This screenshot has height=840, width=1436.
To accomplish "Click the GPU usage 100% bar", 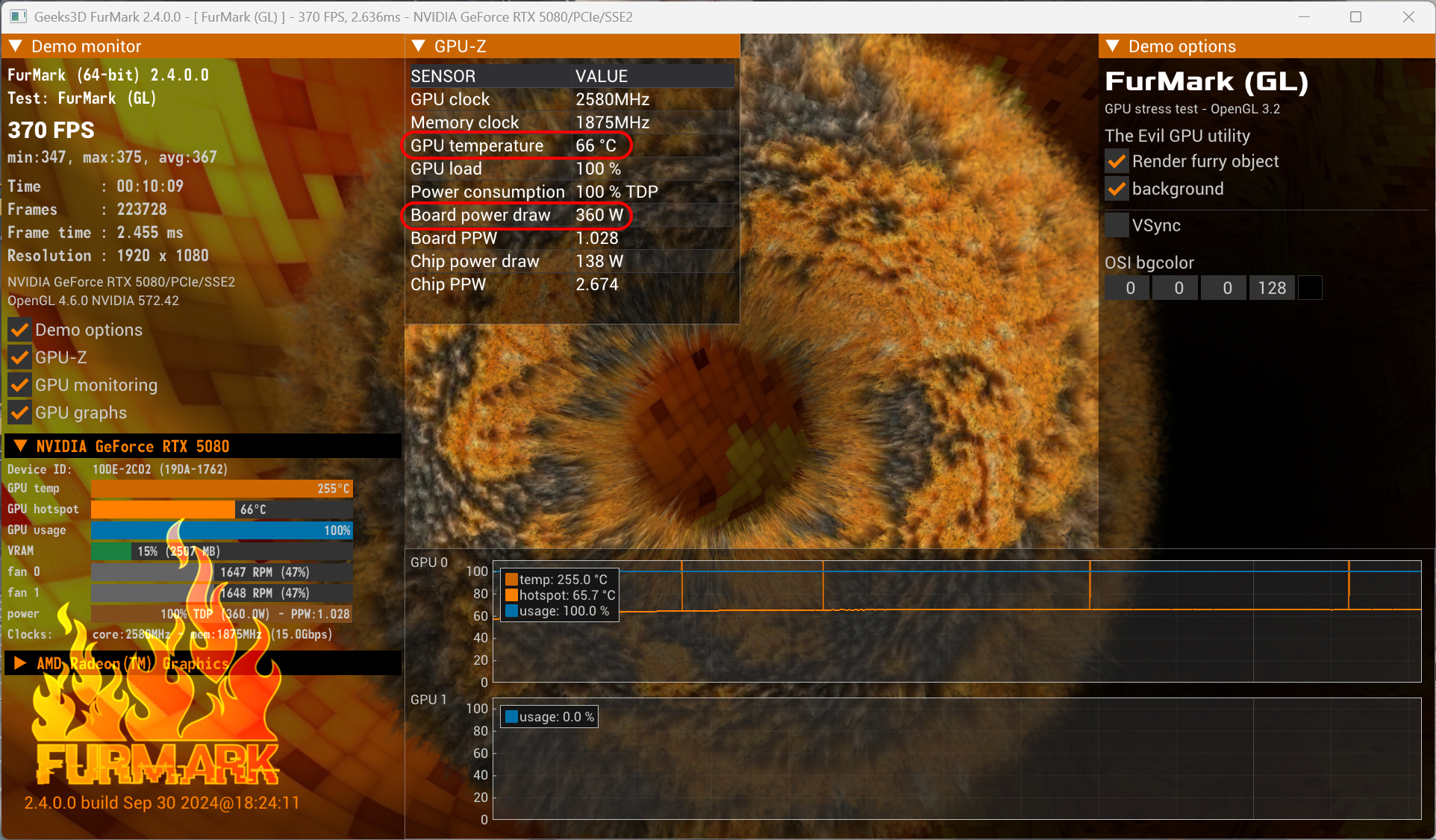I will pyautogui.click(x=222, y=530).
